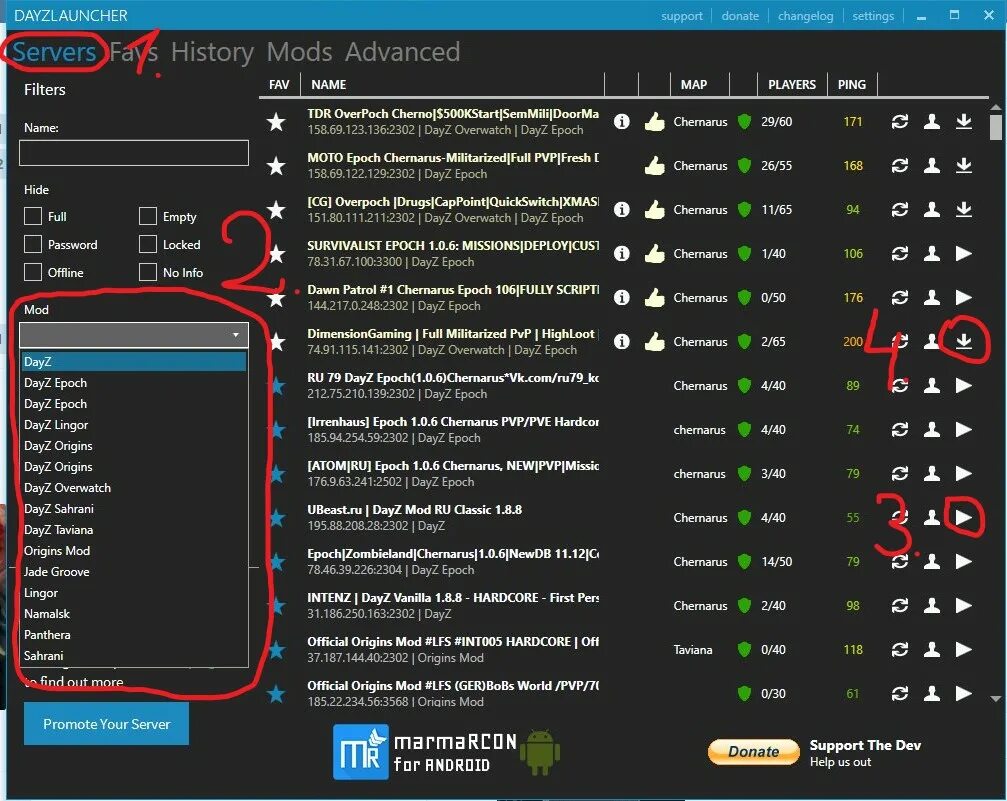Click the server list scrollbar thumb
The height and width of the screenshot is (801, 1007).
tap(995, 127)
